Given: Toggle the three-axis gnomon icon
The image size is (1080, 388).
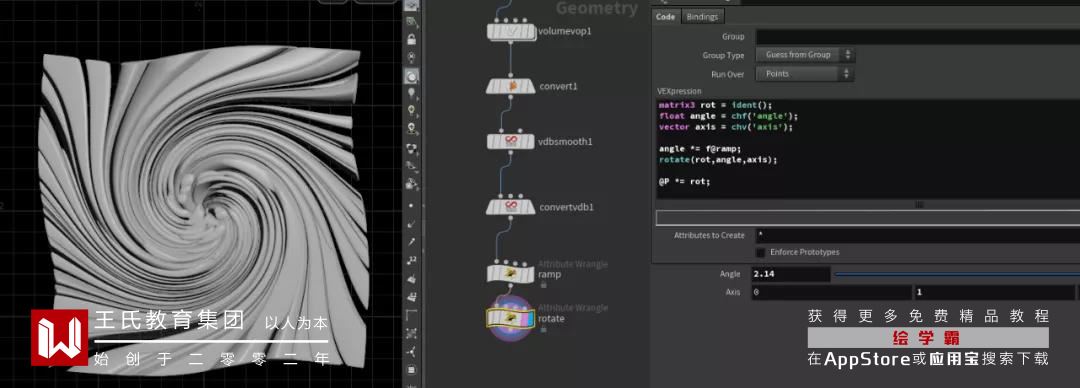Looking at the screenshot, I should click(x=412, y=352).
